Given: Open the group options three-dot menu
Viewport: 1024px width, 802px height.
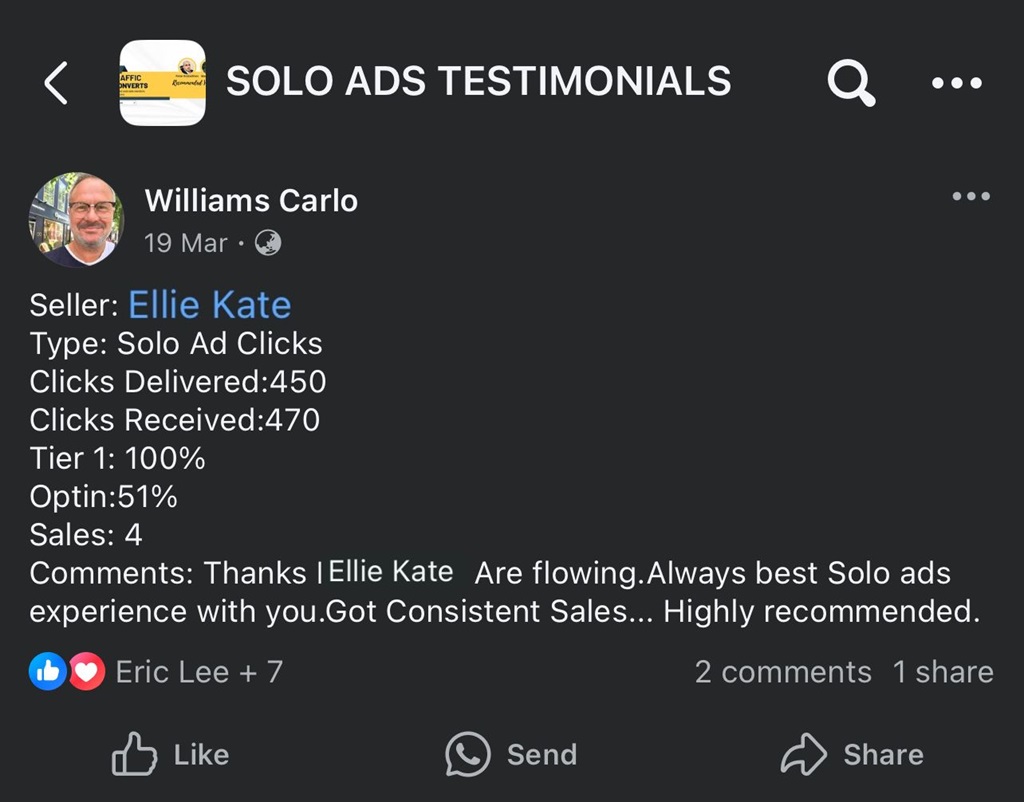Looking at the screenshot, I should [957, 83].
